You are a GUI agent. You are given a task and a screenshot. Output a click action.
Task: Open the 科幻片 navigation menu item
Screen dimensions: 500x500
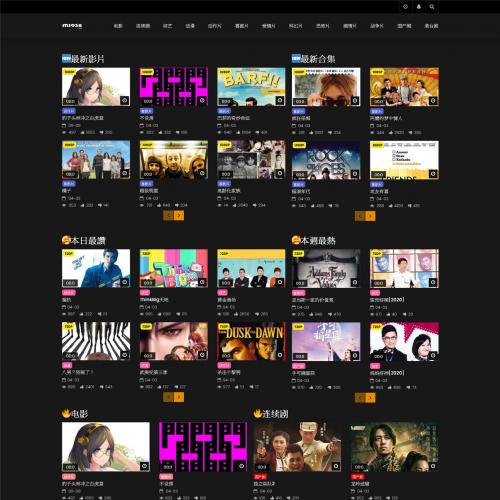pyautogui.click(x=296, y=26)
